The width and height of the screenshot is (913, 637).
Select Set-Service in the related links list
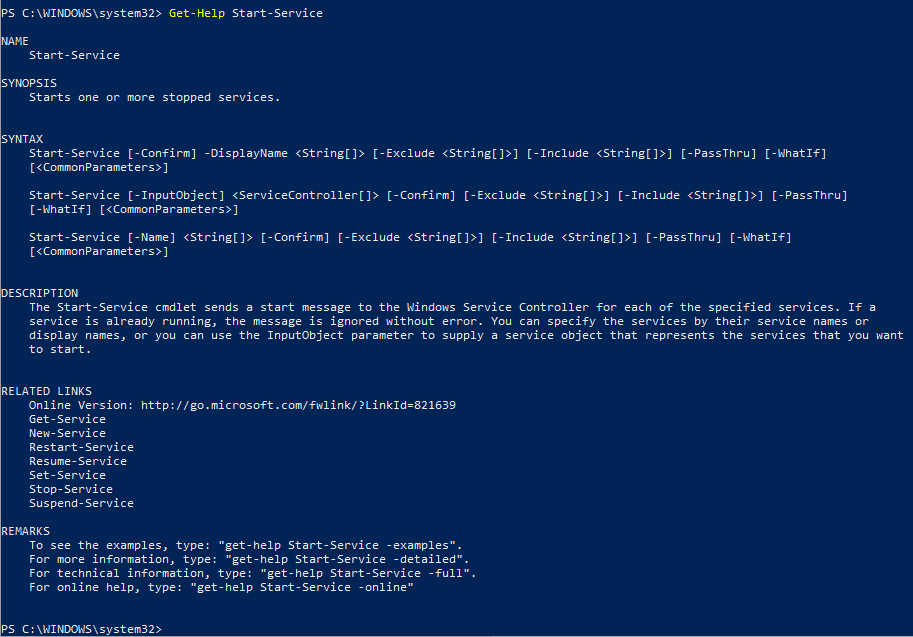pos(67,475)
